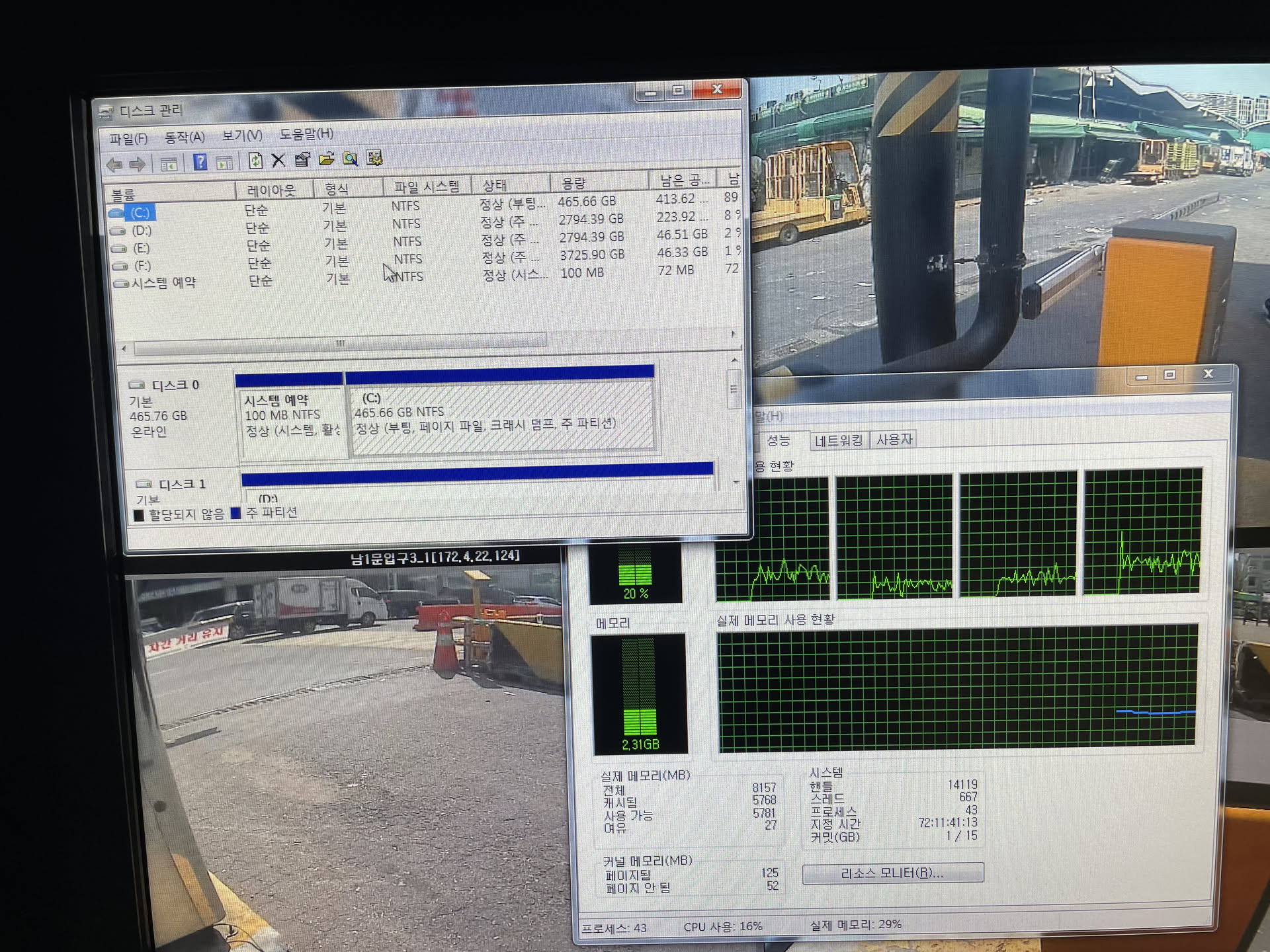This screenshot has width=1270, height=952.
Task: Open Properties via the toolbar icon
Action: point(302,159)
